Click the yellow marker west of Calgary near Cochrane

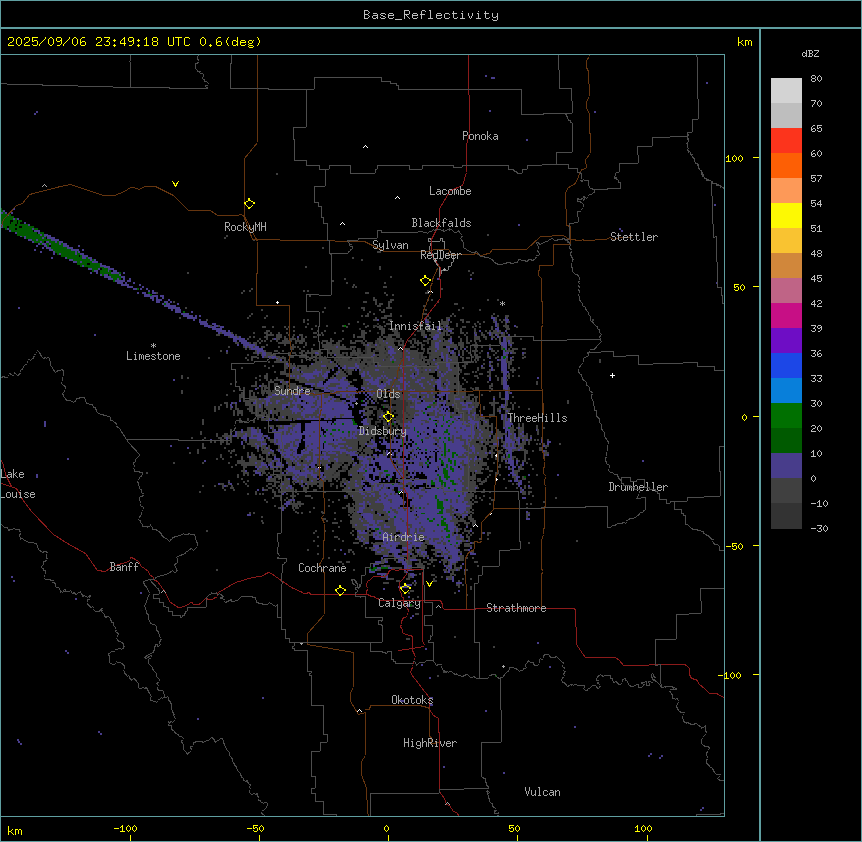tap(340, 590)
